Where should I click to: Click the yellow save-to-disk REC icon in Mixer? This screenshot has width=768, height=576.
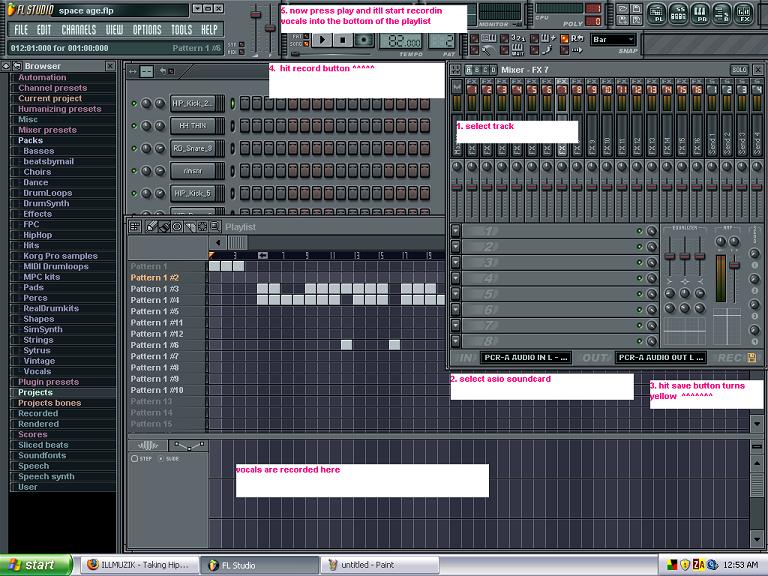point(752,358)
